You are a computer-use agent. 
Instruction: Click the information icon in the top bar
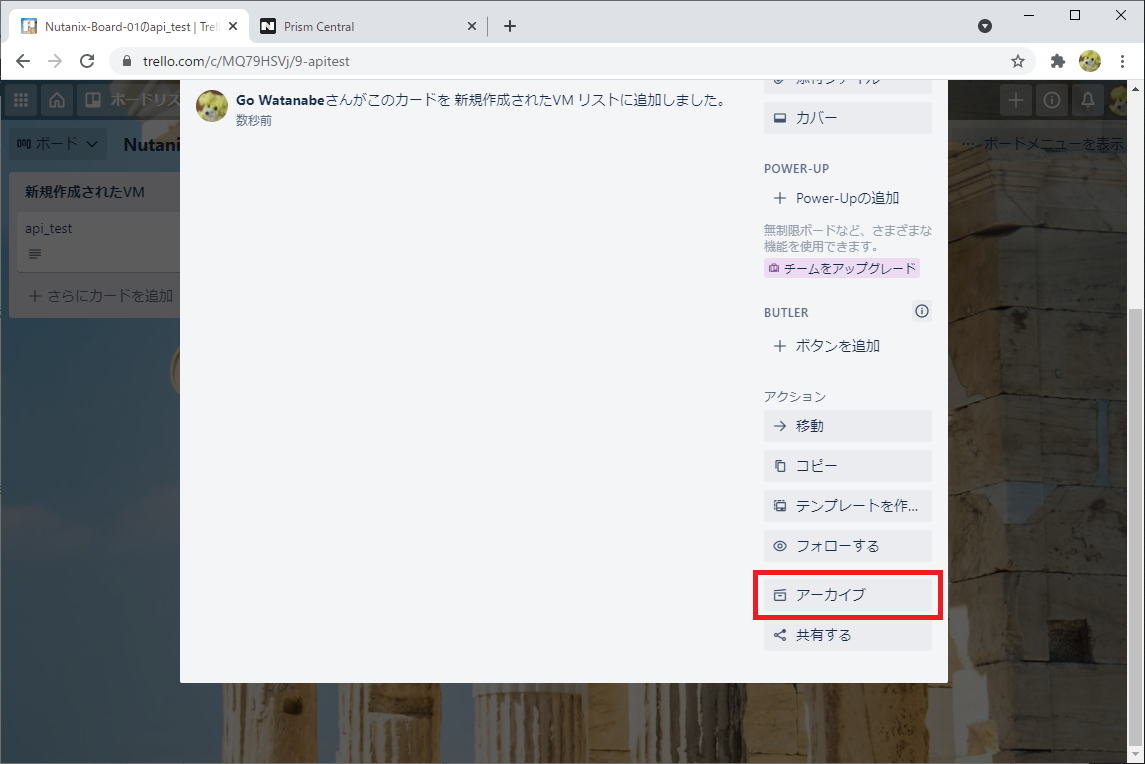[1051, 99]
